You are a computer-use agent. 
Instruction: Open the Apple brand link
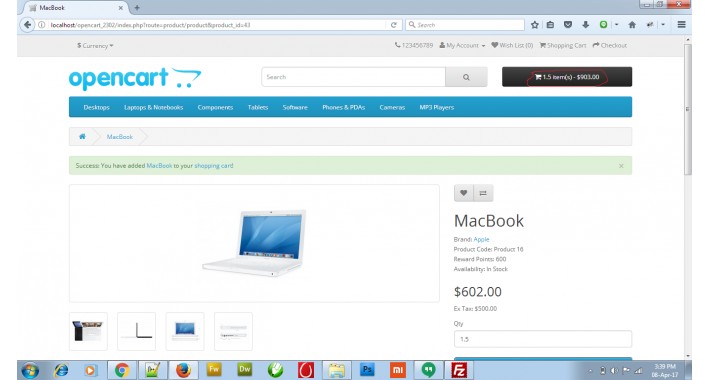(x=481, y=239)
